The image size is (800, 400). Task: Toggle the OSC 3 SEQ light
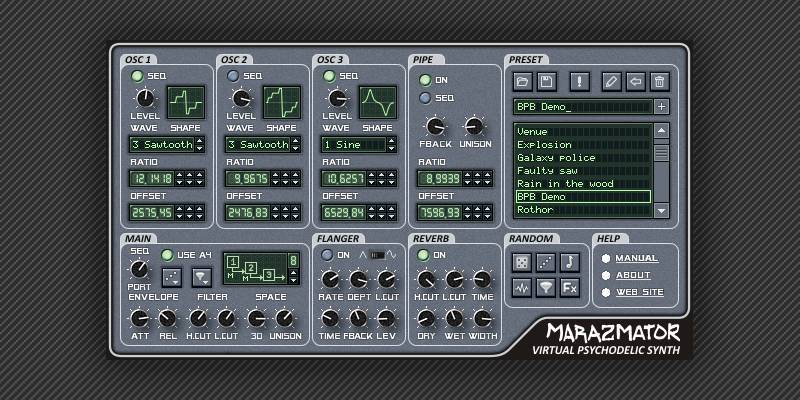coord(329,76)
